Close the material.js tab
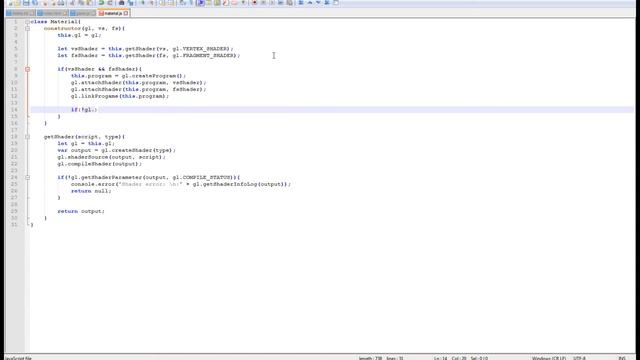 (x=126, y=13)
